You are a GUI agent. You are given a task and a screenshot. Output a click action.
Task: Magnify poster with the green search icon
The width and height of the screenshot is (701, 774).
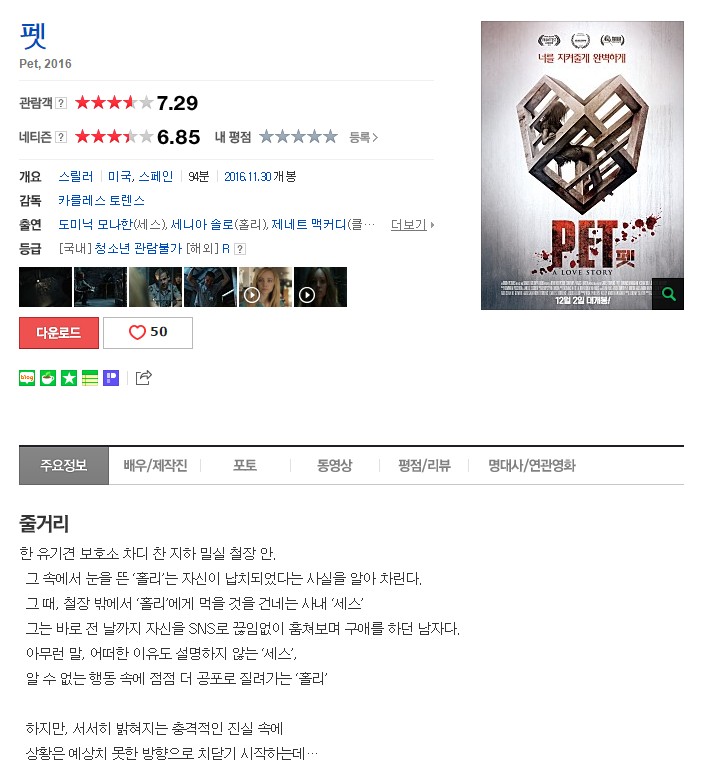(668, 294)
